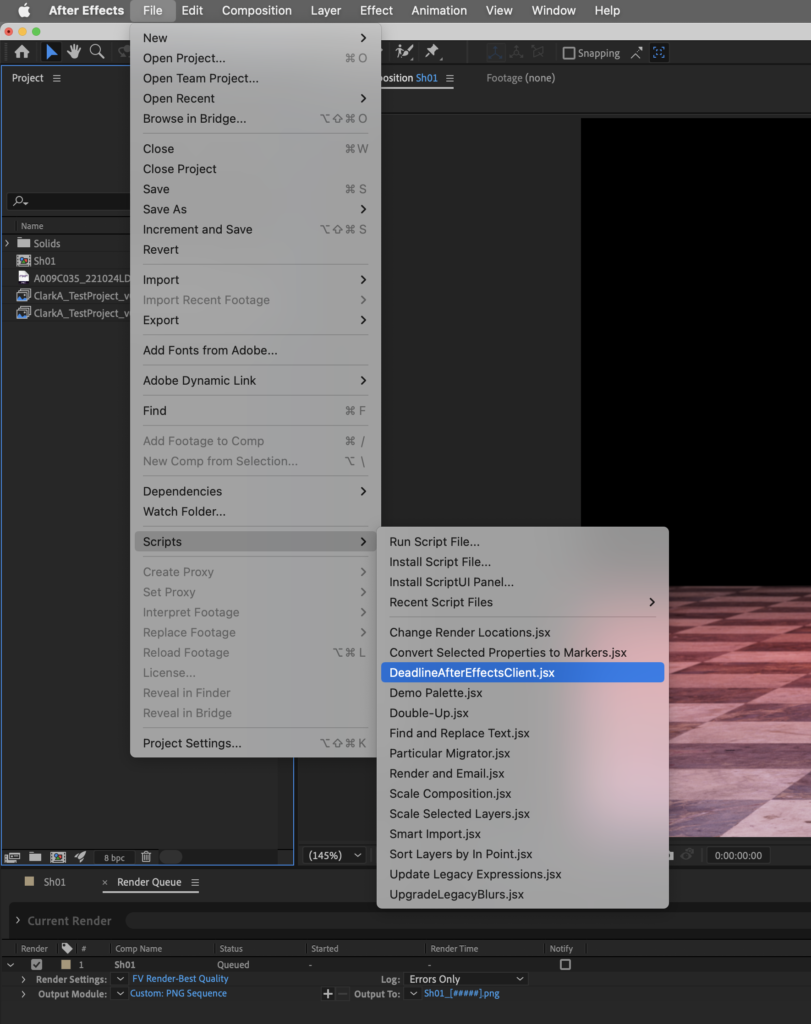Select the Zoom magnifier tool
The height and width of the screenshot is (1024, 811).
pyautogui.click(x=97, y=52)
